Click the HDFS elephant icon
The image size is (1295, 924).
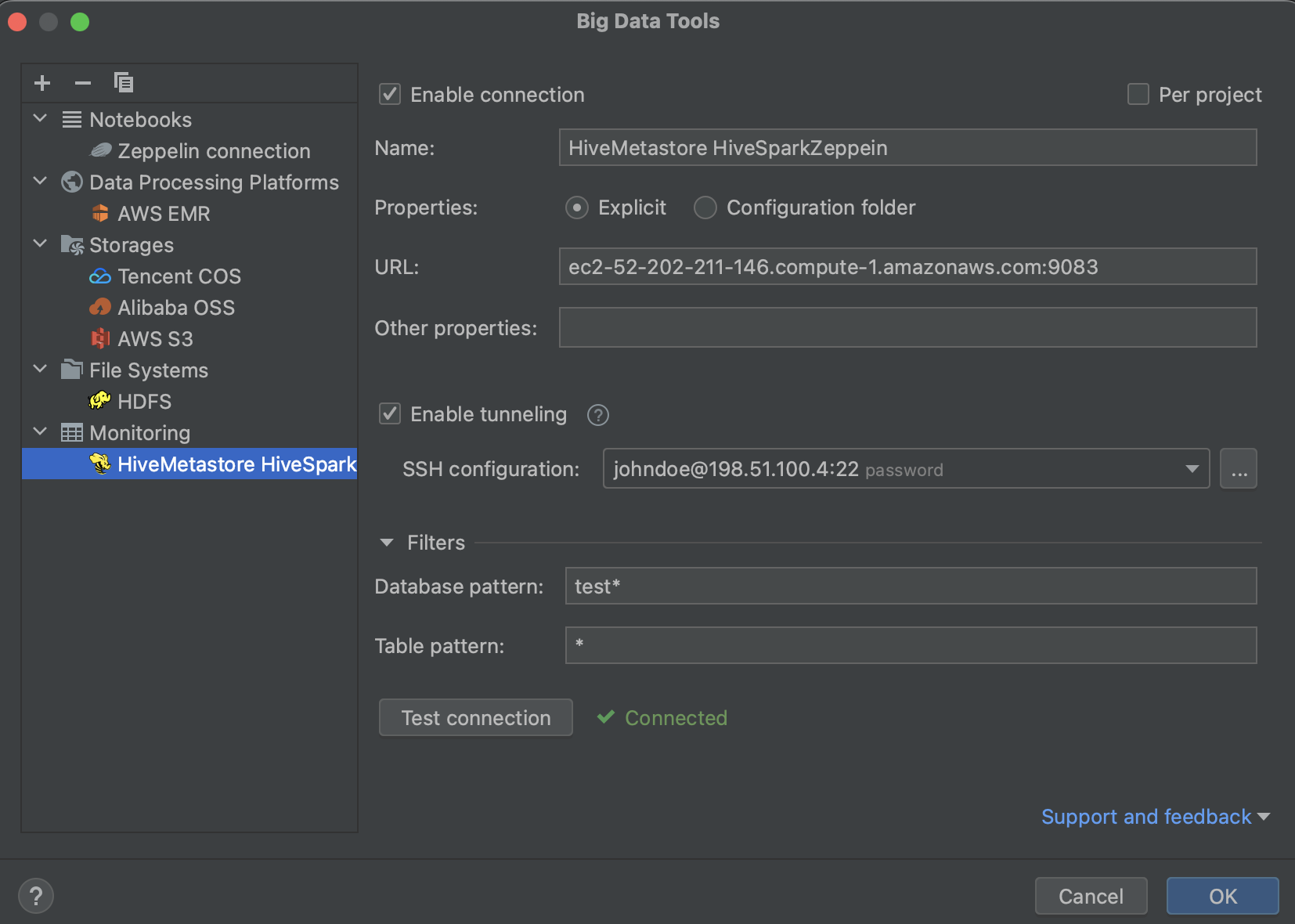[x=100, y=401]
